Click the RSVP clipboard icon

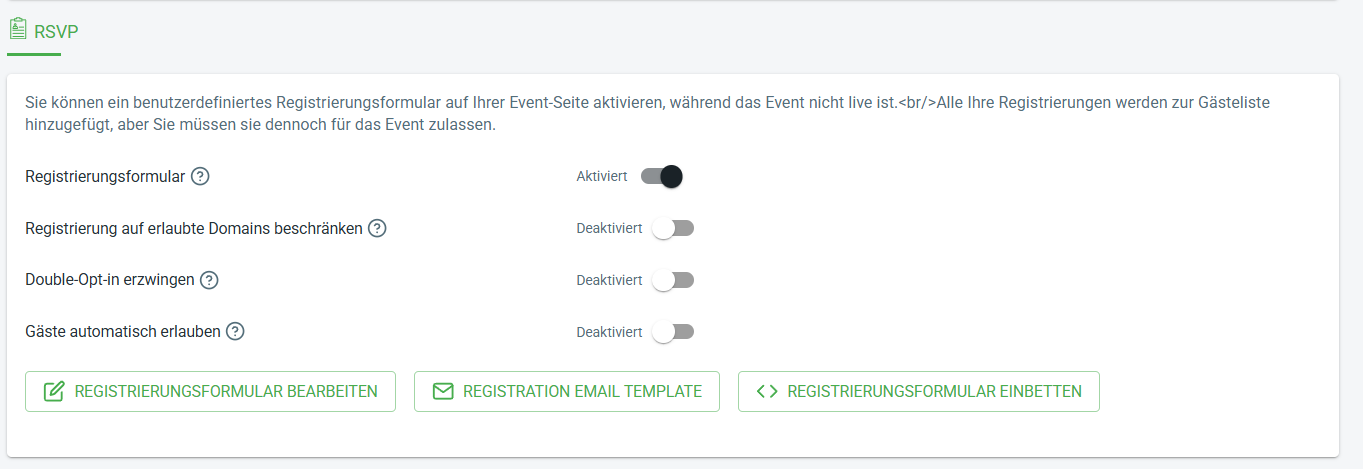(17, 29)
